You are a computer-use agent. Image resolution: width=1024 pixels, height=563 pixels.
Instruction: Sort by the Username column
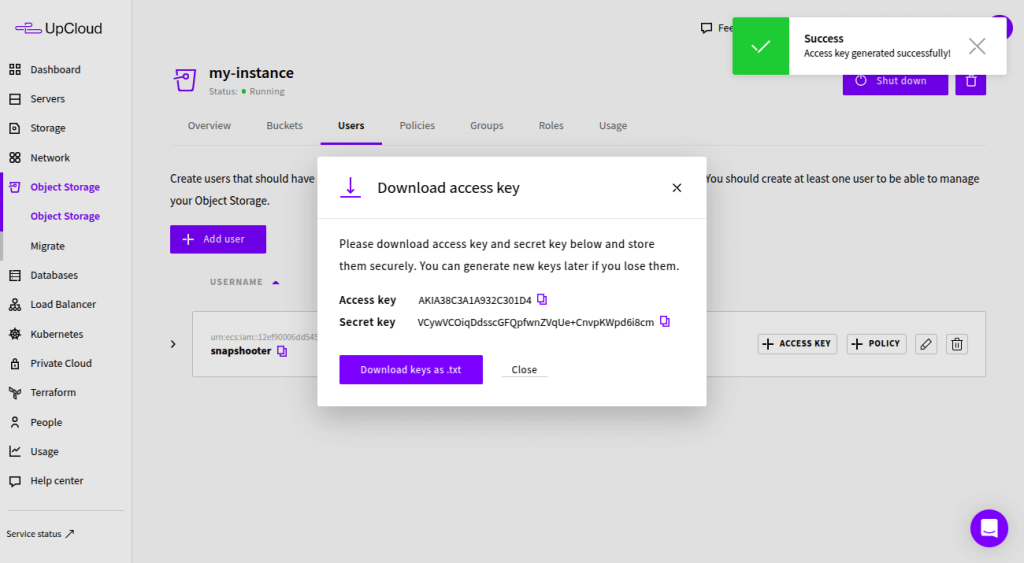pyautogui.click(x=237, y=282)
